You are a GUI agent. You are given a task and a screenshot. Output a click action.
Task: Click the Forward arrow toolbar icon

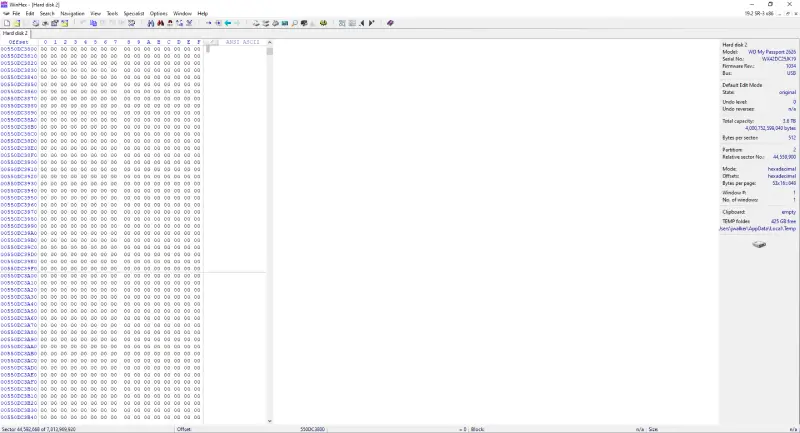tap(237, 22)
